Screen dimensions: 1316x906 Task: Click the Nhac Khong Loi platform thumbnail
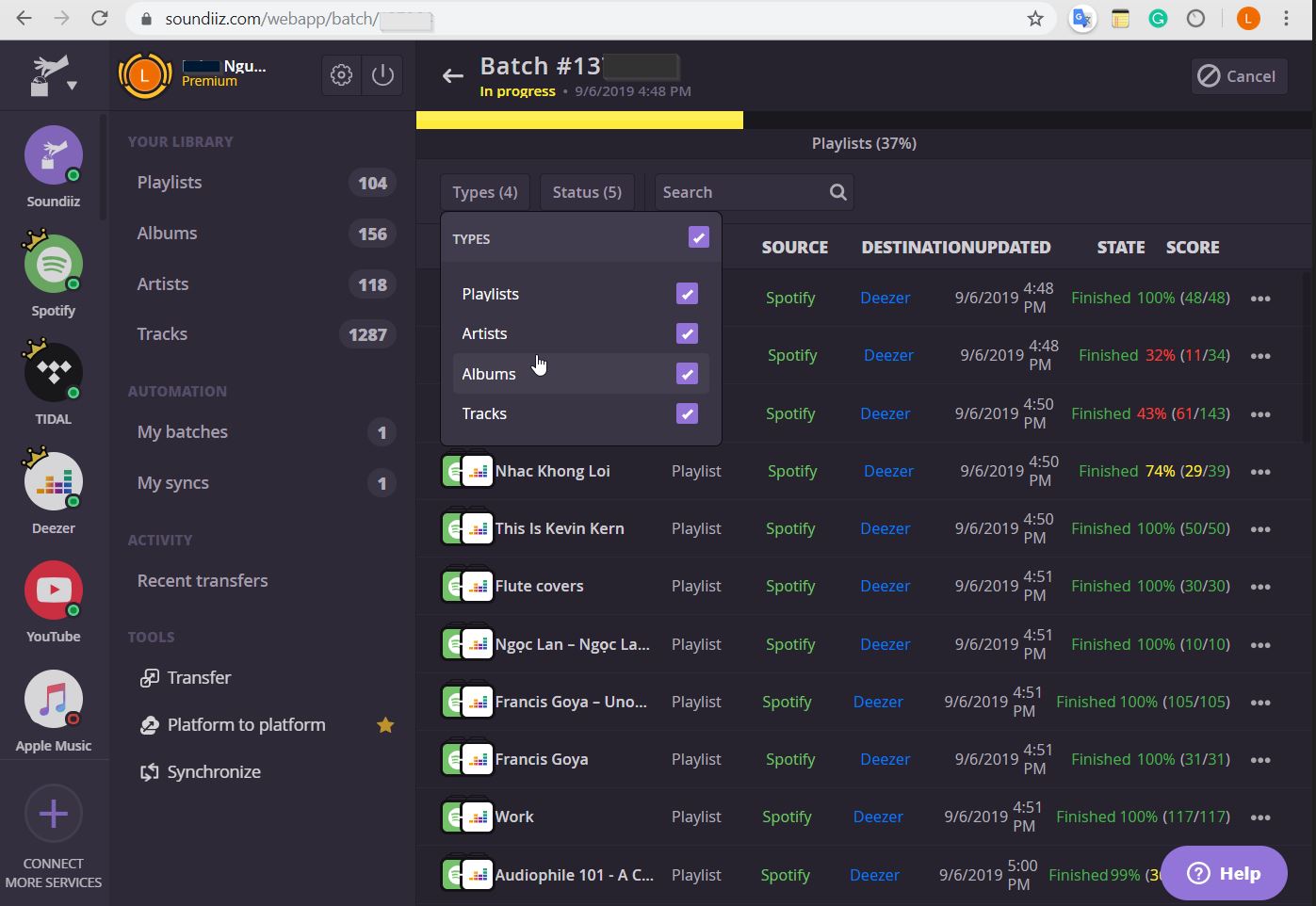(468, 471)
